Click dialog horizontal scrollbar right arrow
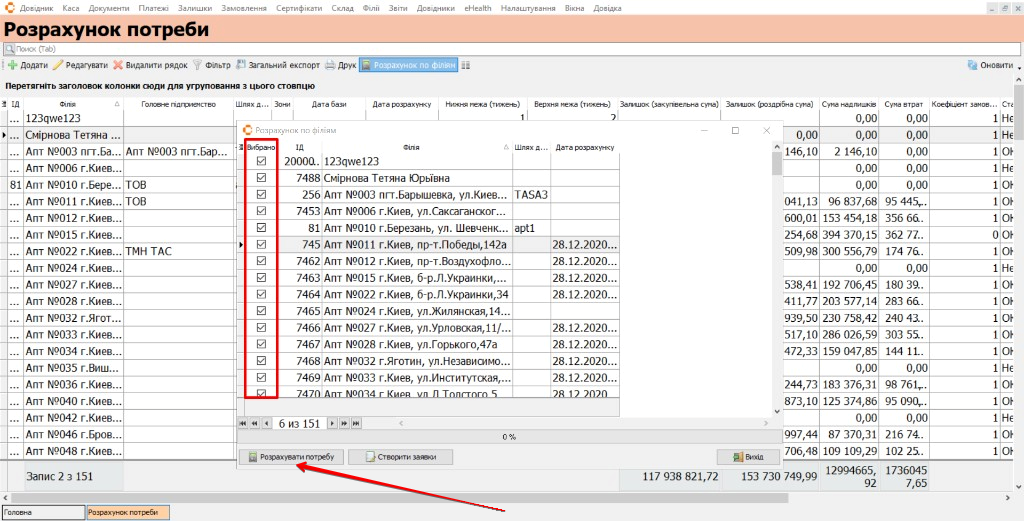1024x521 pixels. pos(767,424)
